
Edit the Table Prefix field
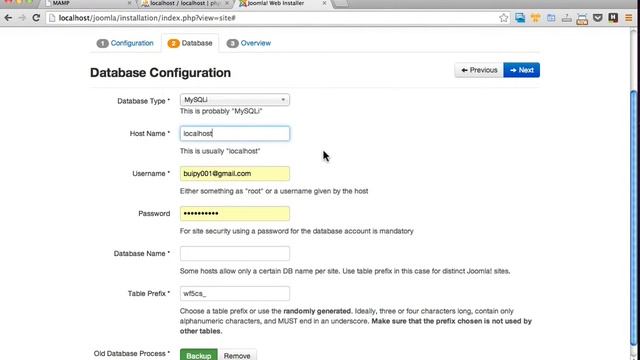pos(235,293)
